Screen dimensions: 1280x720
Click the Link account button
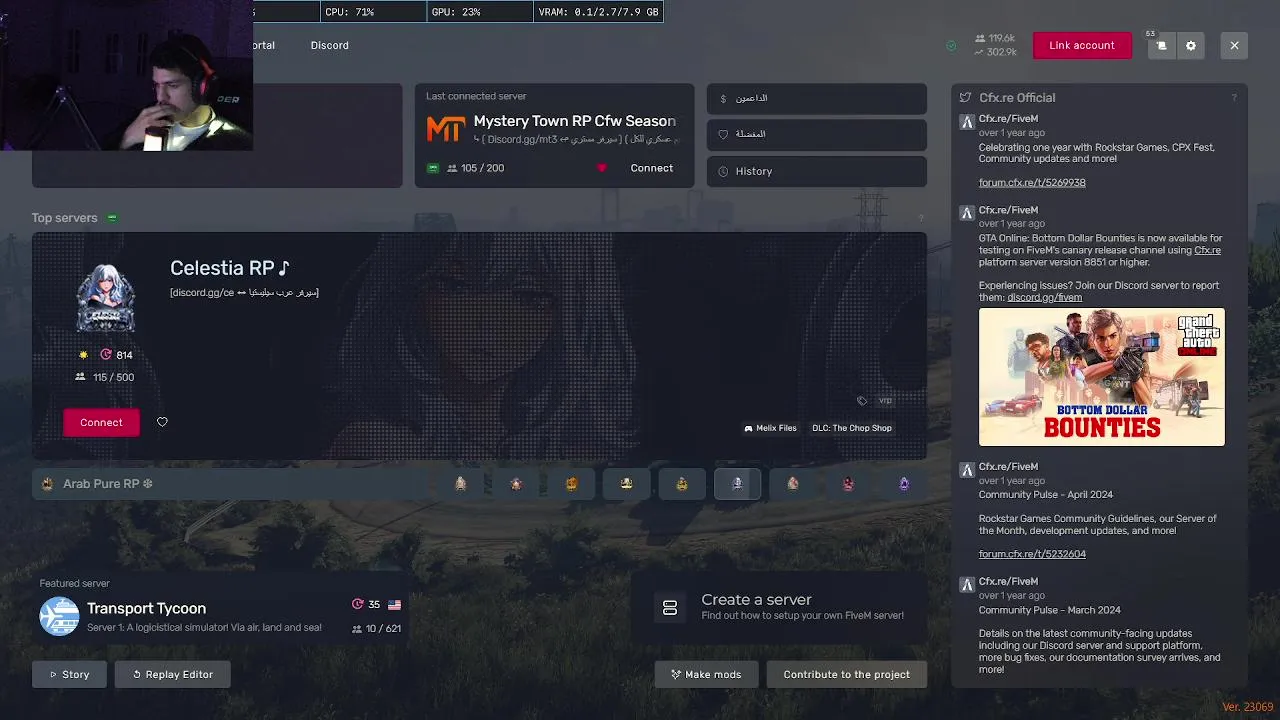(1082, 45)
